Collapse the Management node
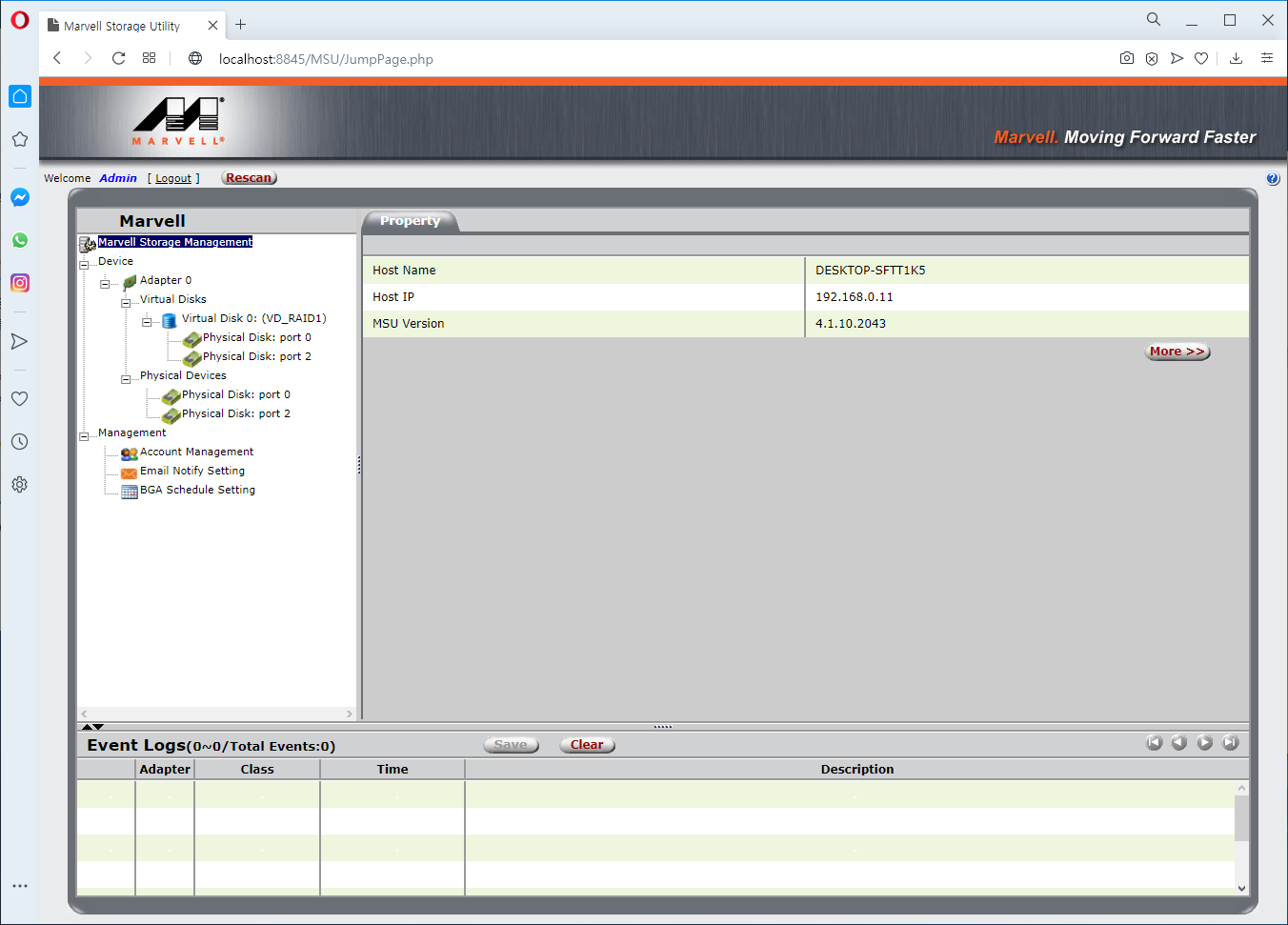Viewport: 1288px width, 925px height. (84, 436)
